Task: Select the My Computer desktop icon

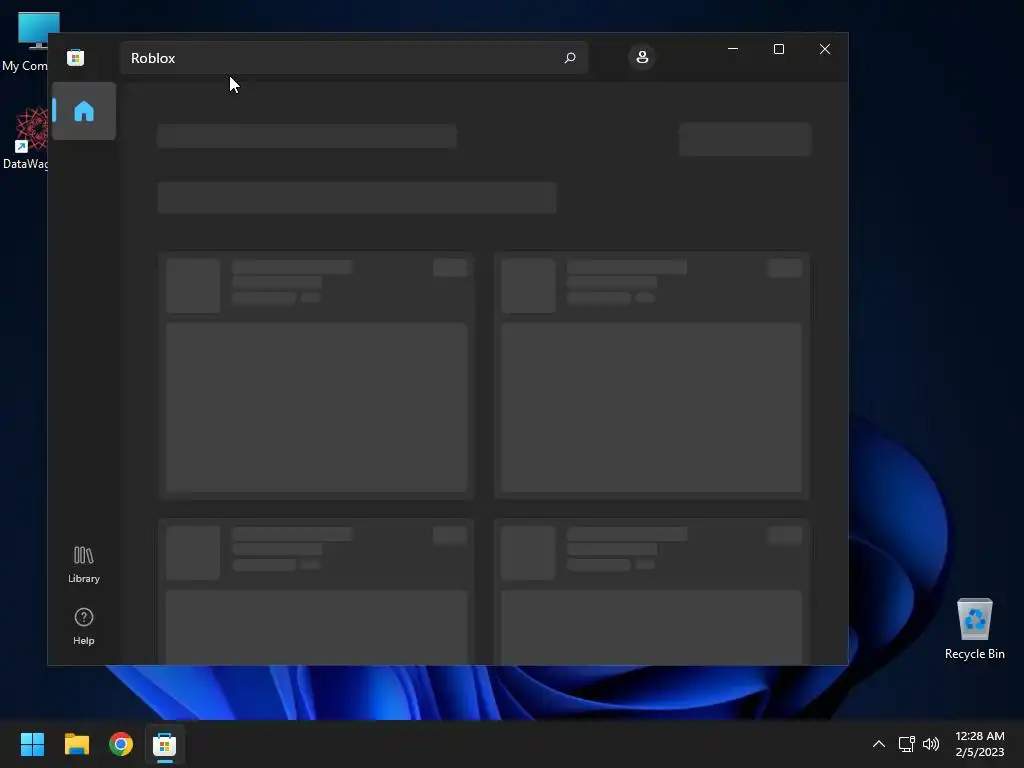Action: click(x=26, y=41)
